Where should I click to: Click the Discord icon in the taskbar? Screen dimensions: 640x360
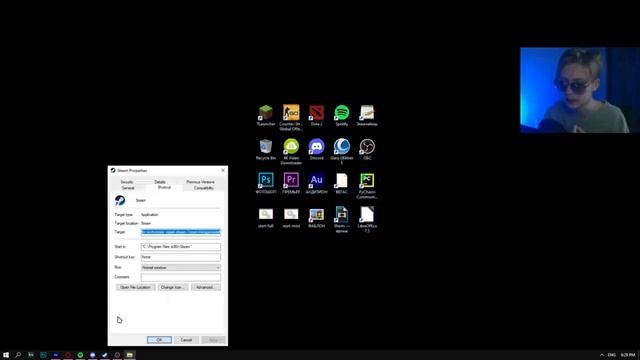pos(93,355)
